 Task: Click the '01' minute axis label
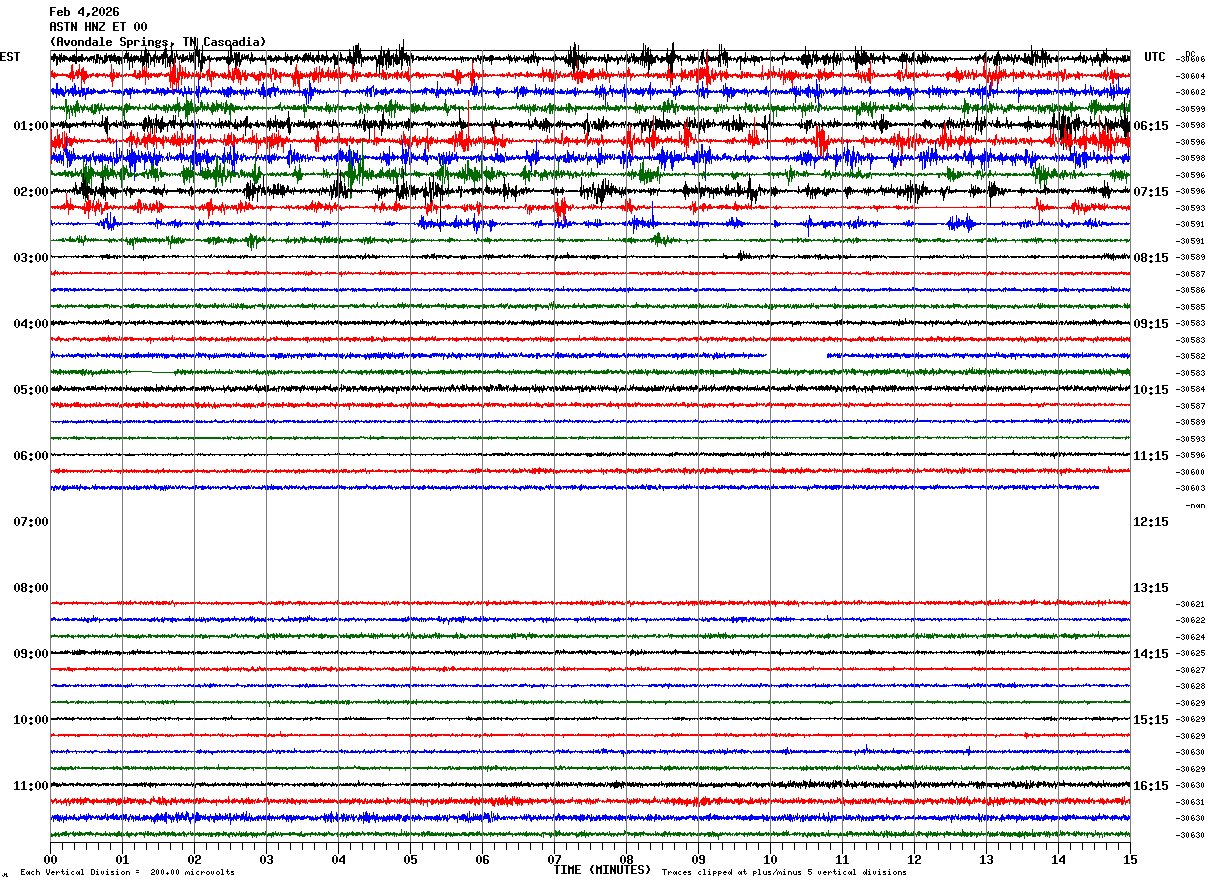(122, 860)
